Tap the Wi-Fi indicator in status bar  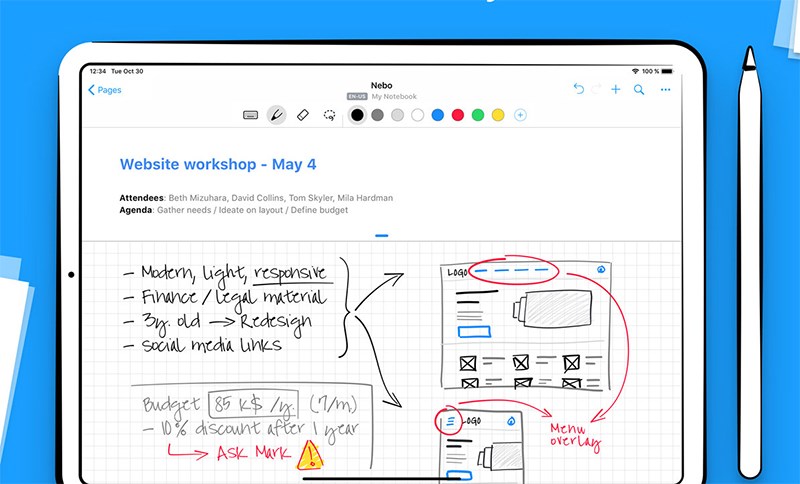tap(635, 71)
